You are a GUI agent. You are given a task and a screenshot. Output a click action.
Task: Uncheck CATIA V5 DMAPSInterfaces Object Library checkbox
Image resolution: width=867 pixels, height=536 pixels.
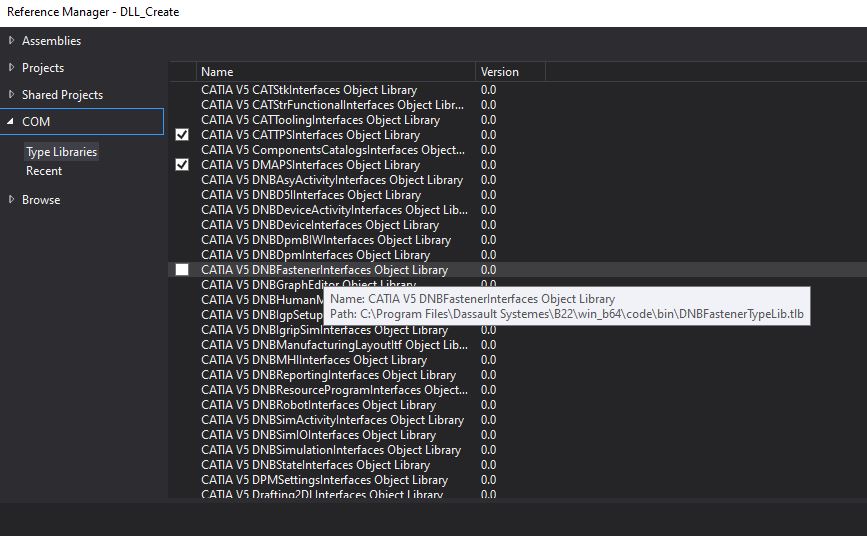pyautogui.click(x=182, y=165)
